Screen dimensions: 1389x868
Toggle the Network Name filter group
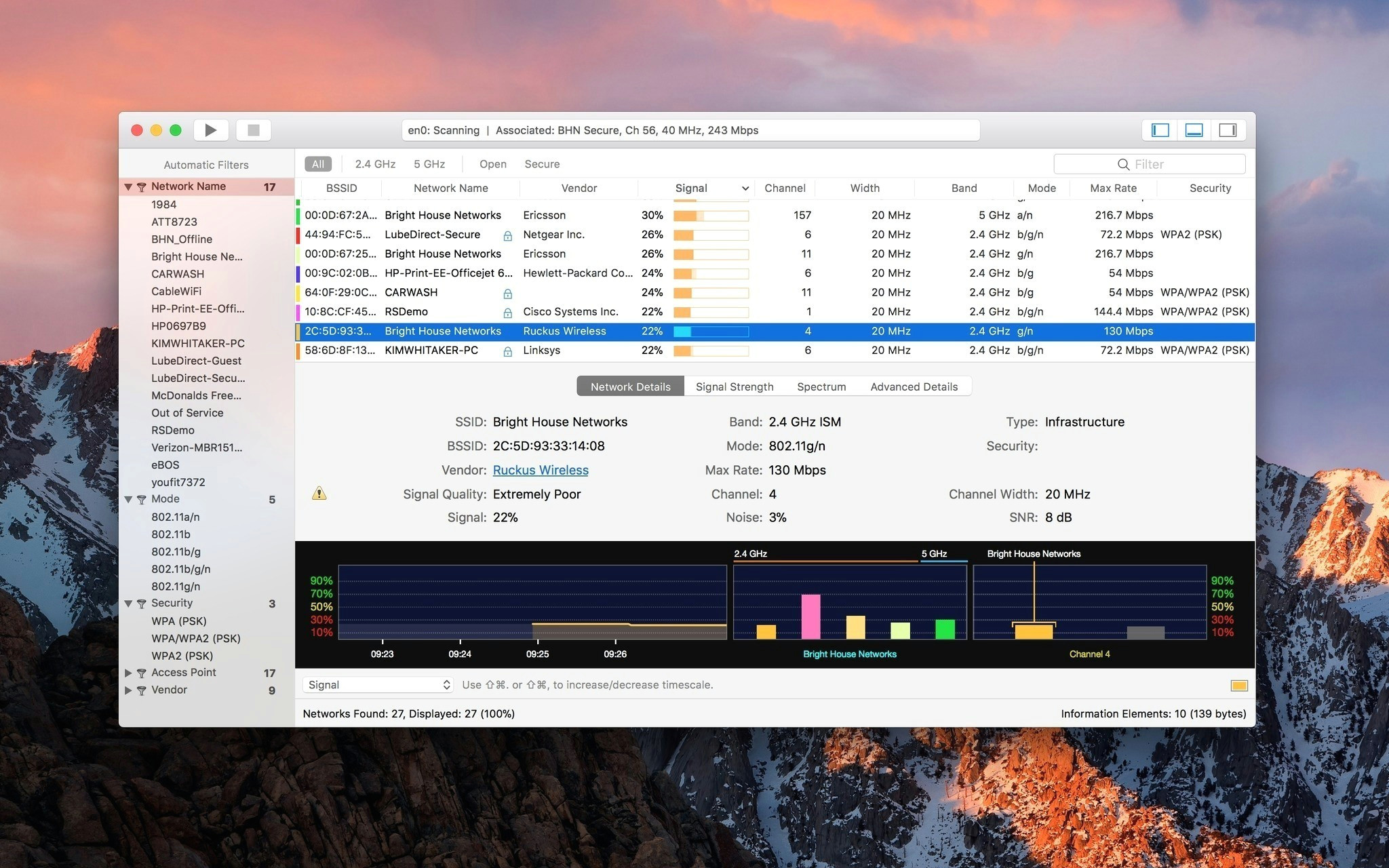[127, 186]
